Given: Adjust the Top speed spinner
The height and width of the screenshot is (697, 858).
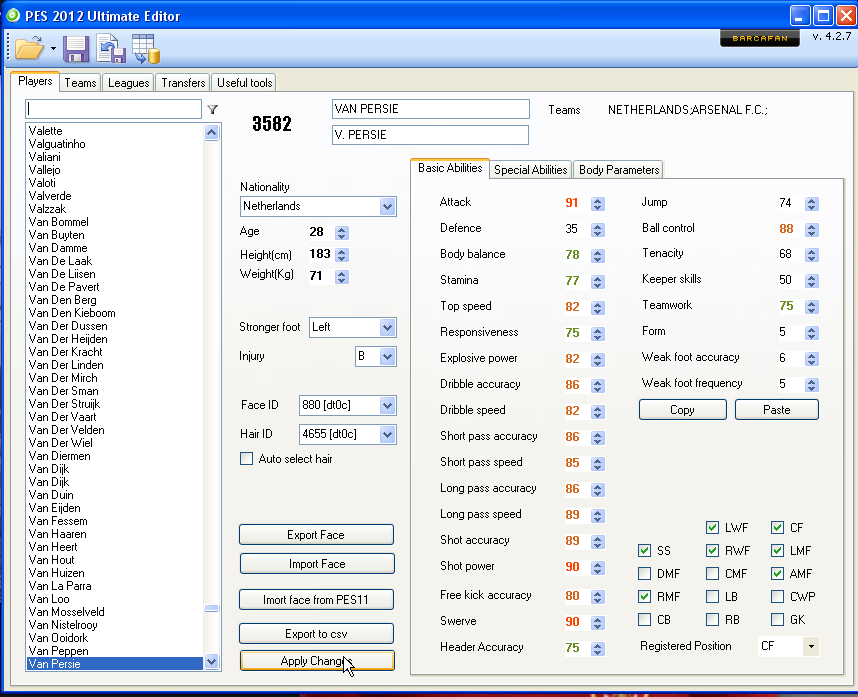Looking at the screenshot, I should tap(598, 308).
